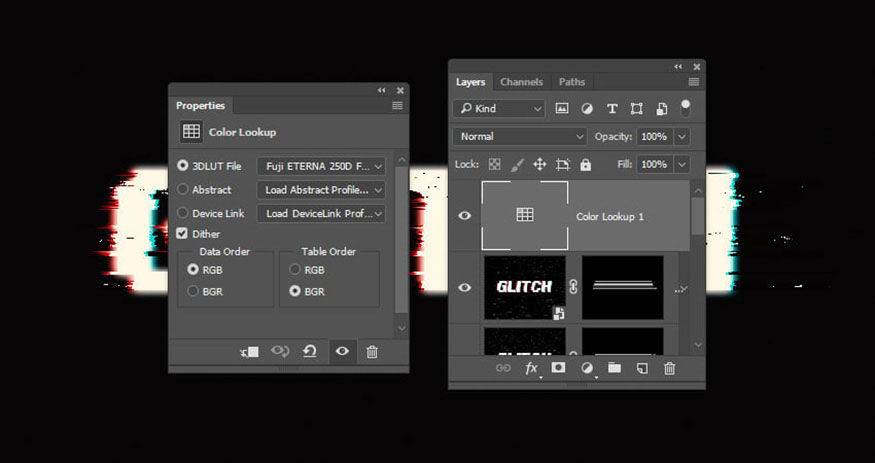Hide the GLITCH smart object layer
This screenshot has width=875, height=463.
464,287
